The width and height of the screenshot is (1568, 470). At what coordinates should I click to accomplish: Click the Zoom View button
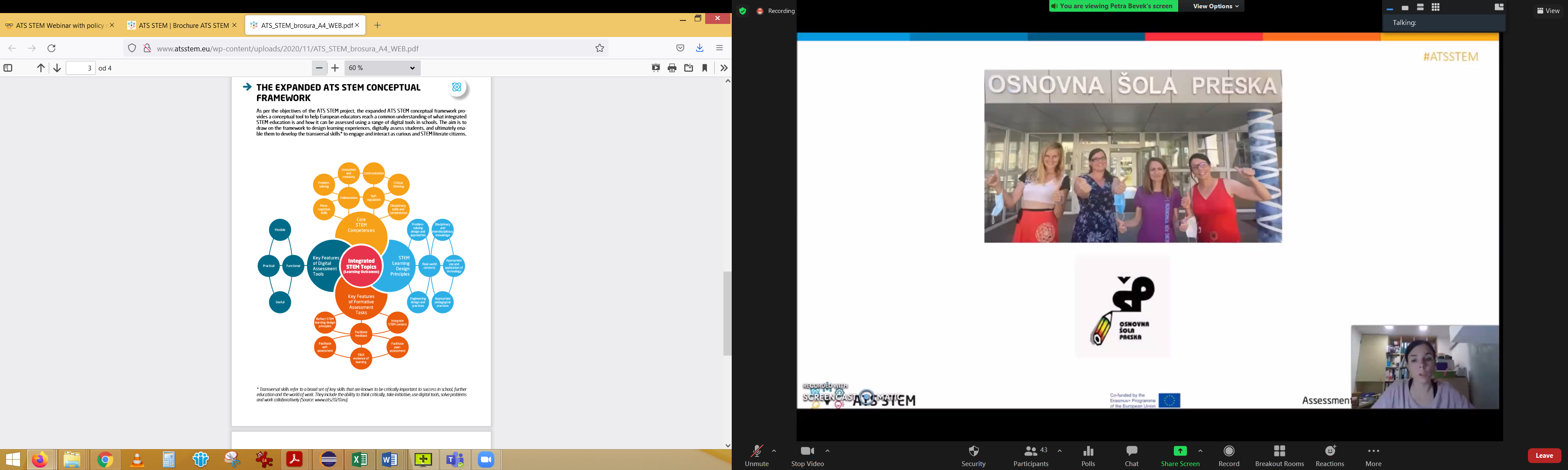[x=1548, y=10]
